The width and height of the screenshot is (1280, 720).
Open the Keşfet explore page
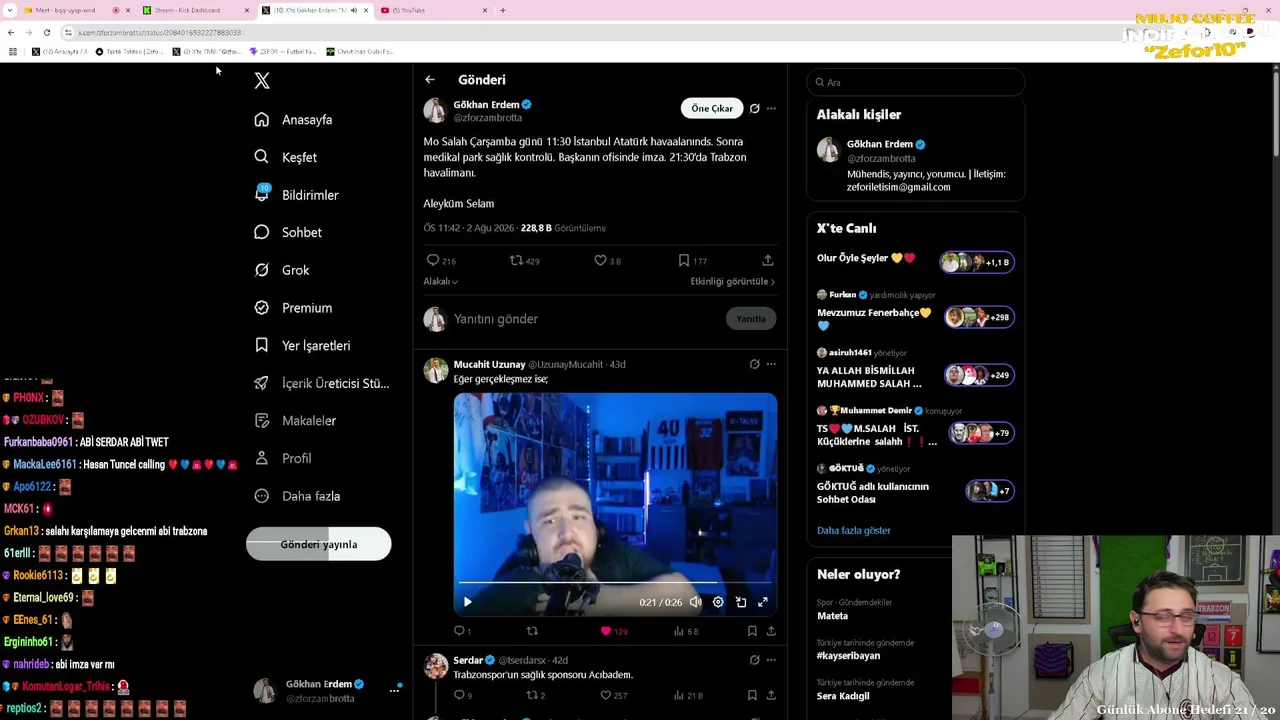[286, 157]
